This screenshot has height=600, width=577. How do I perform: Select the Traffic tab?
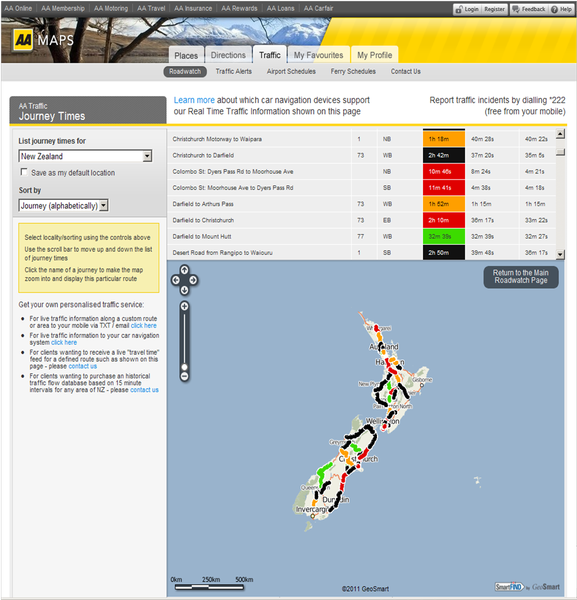point(270,55)
